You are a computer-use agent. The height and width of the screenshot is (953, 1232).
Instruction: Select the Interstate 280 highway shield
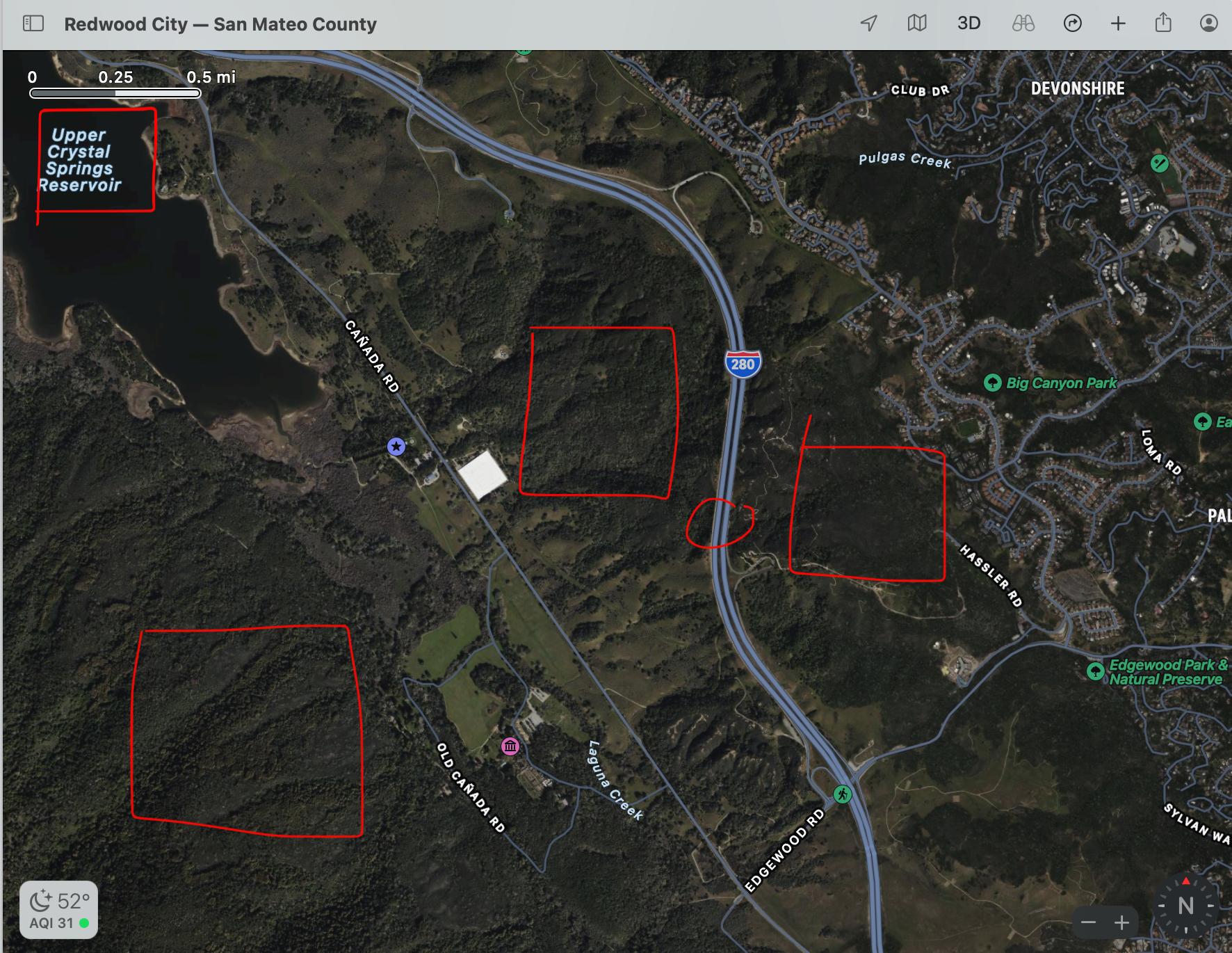pyautogui.click(x=743, y=364)
